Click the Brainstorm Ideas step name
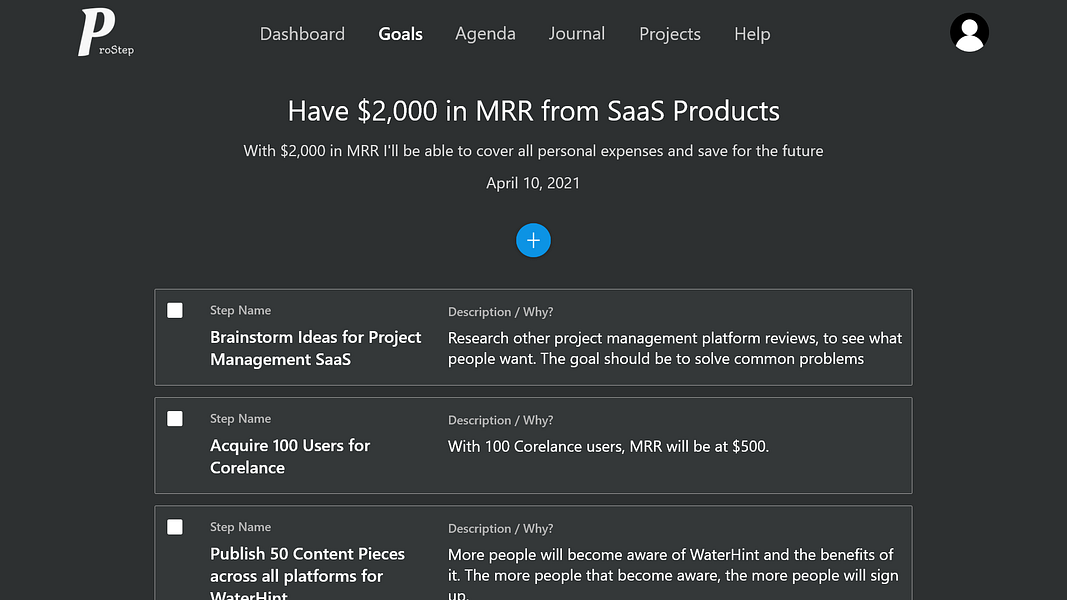 315,348
